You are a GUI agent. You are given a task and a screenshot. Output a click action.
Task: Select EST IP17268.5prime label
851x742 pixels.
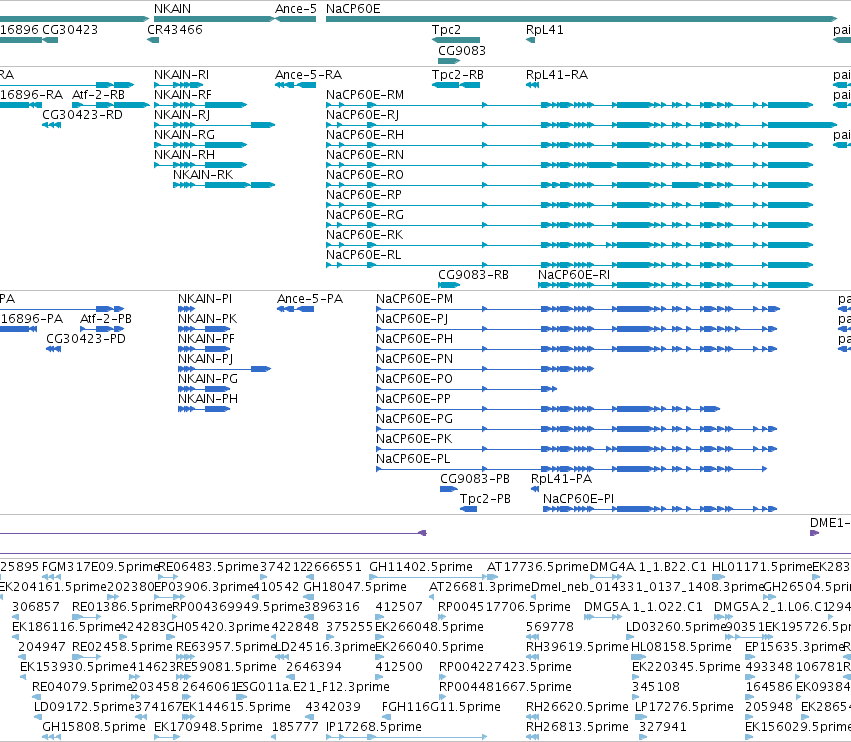pos(373,726)
